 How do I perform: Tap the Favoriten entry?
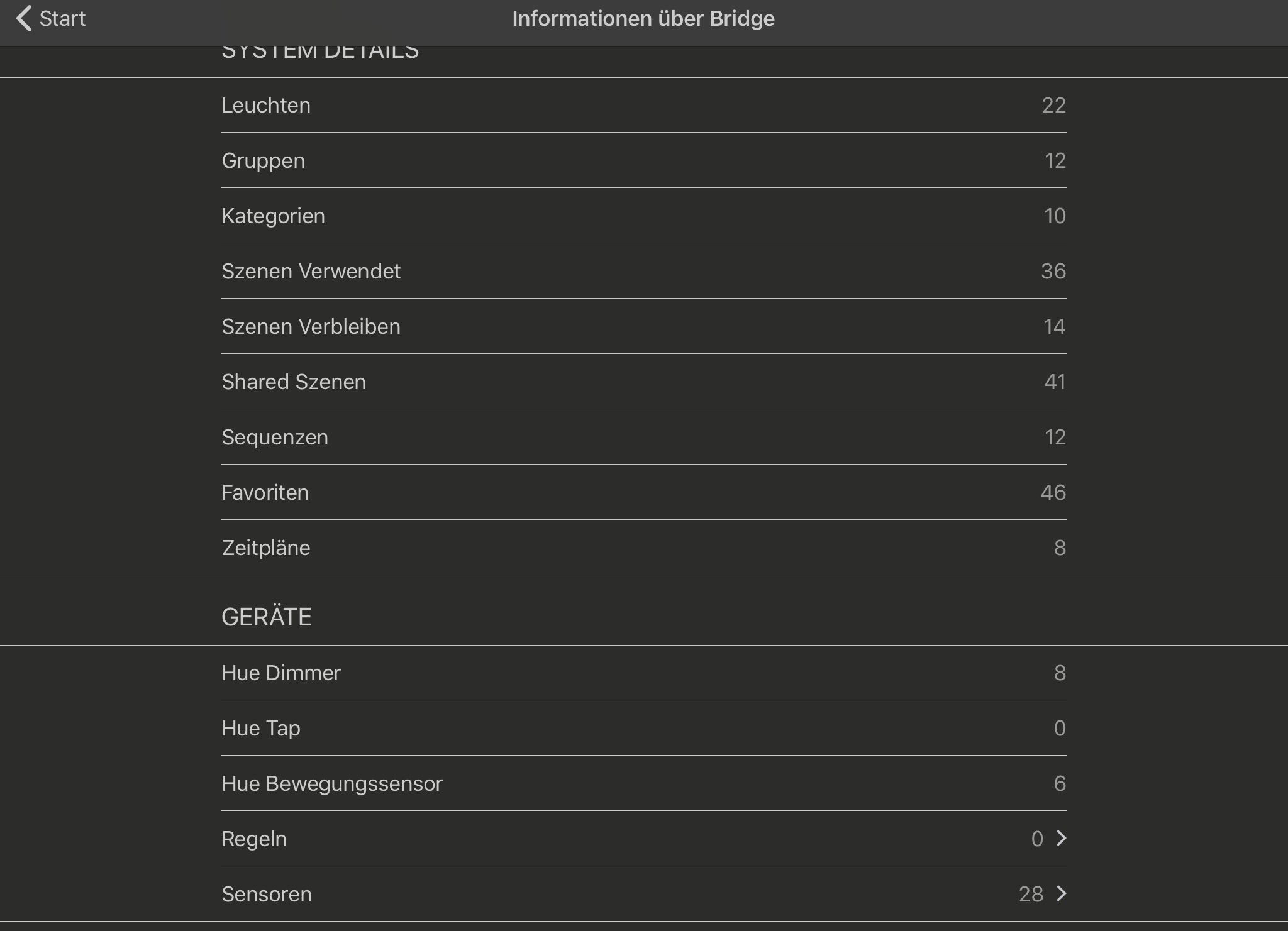coord(643,493)
